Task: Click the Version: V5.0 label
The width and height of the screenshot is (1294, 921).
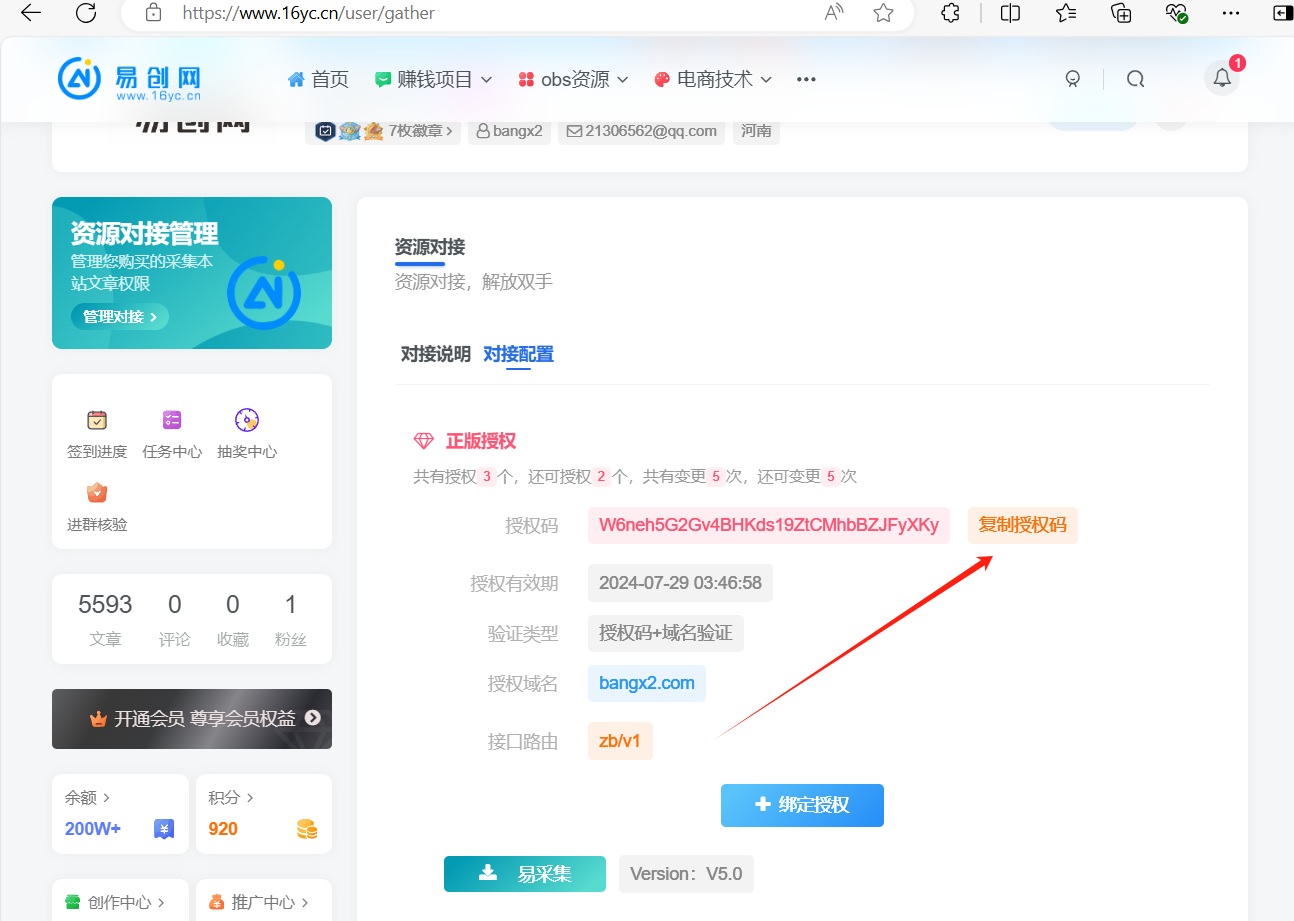Action: [x=686, y=874]
